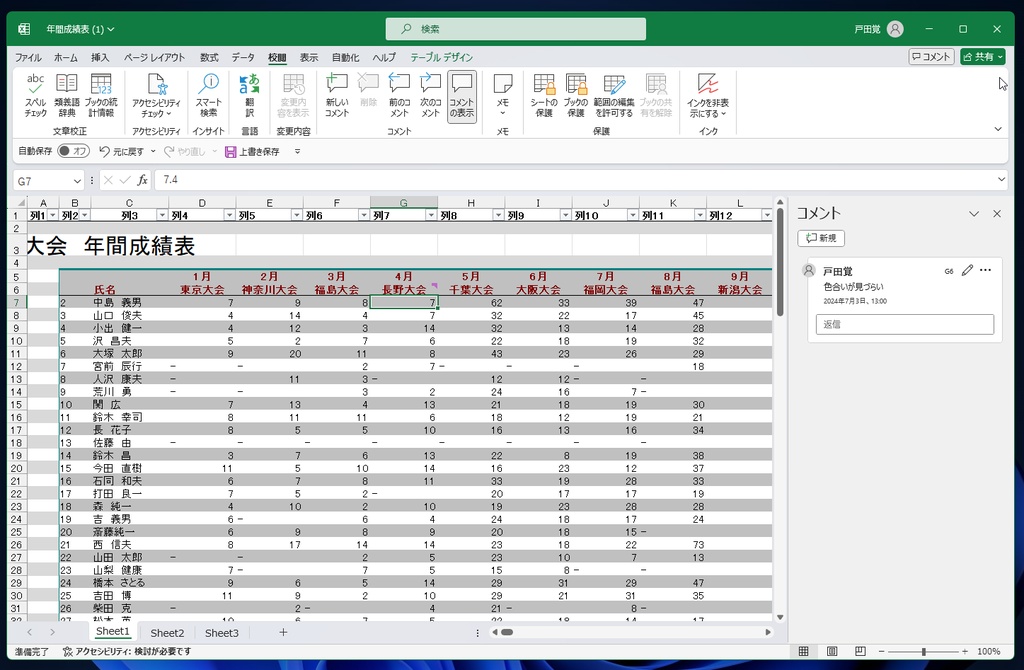This screenshot has width=1024, height=670.
Task: Open 列1 filter dropdown
Action: 52,215
